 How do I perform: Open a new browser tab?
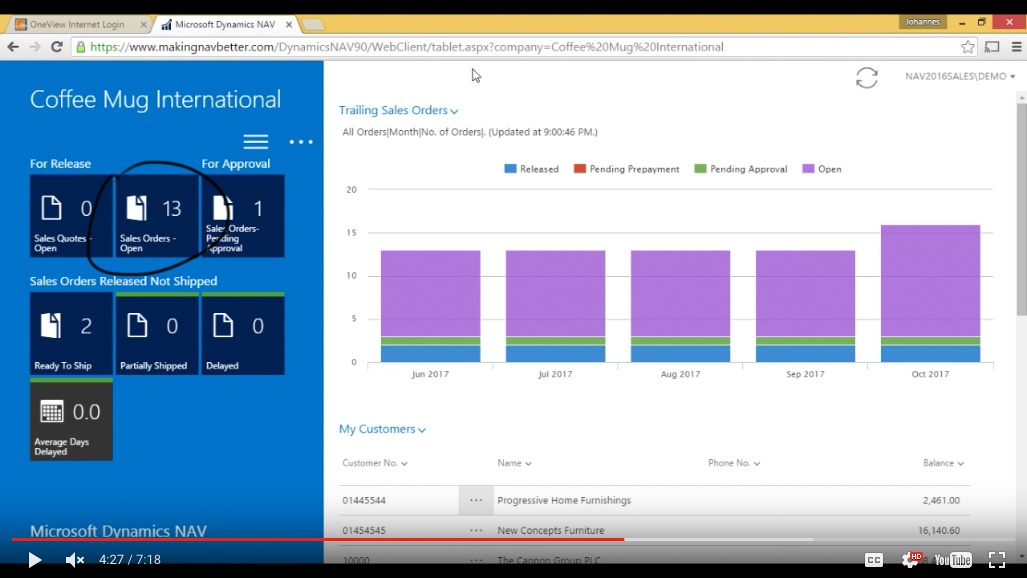313,25
